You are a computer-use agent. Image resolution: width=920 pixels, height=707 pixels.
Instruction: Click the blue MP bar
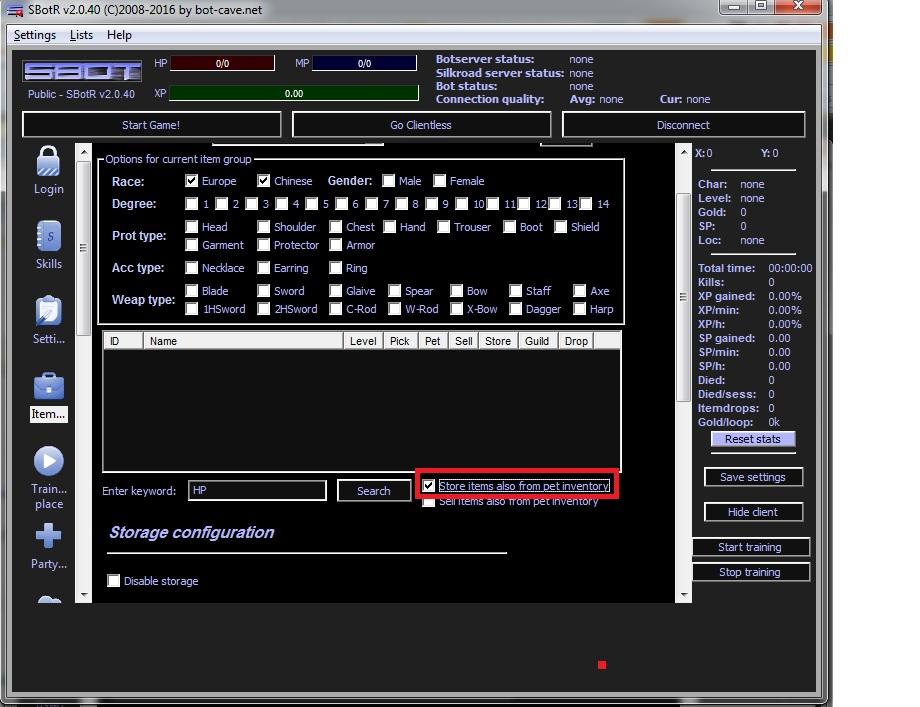point(364,63)
